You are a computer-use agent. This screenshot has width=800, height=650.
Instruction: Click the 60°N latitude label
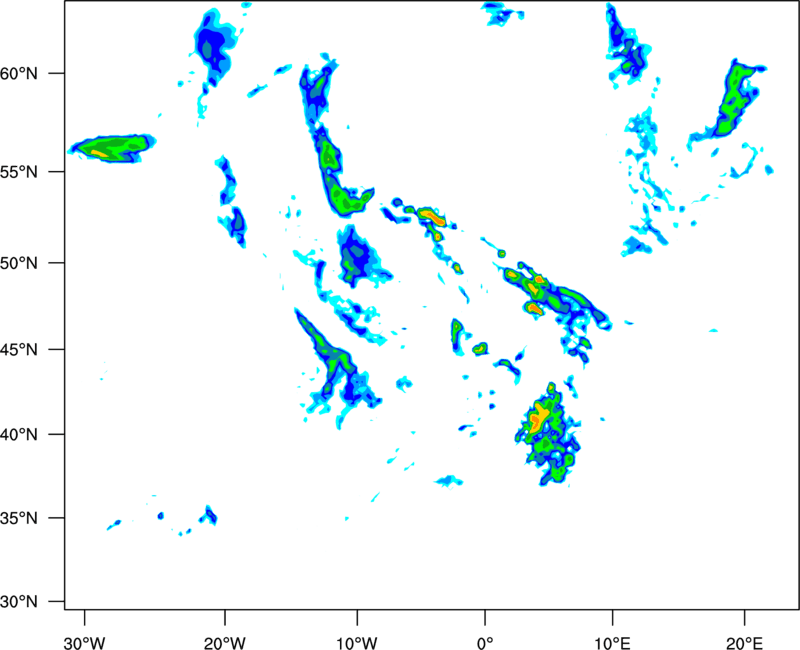(x=19, y=74)
